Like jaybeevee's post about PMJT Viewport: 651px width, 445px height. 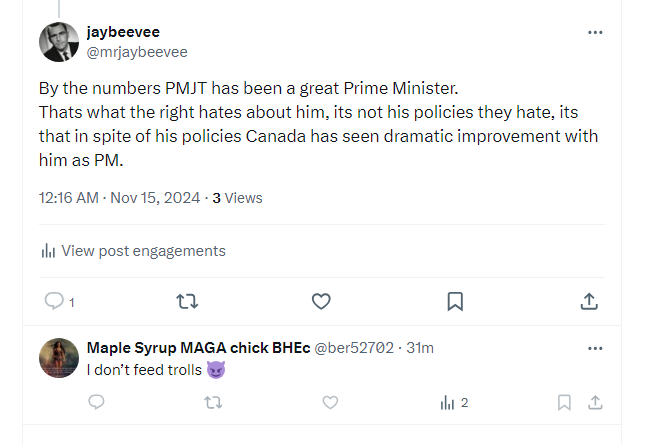click(321, 301)
